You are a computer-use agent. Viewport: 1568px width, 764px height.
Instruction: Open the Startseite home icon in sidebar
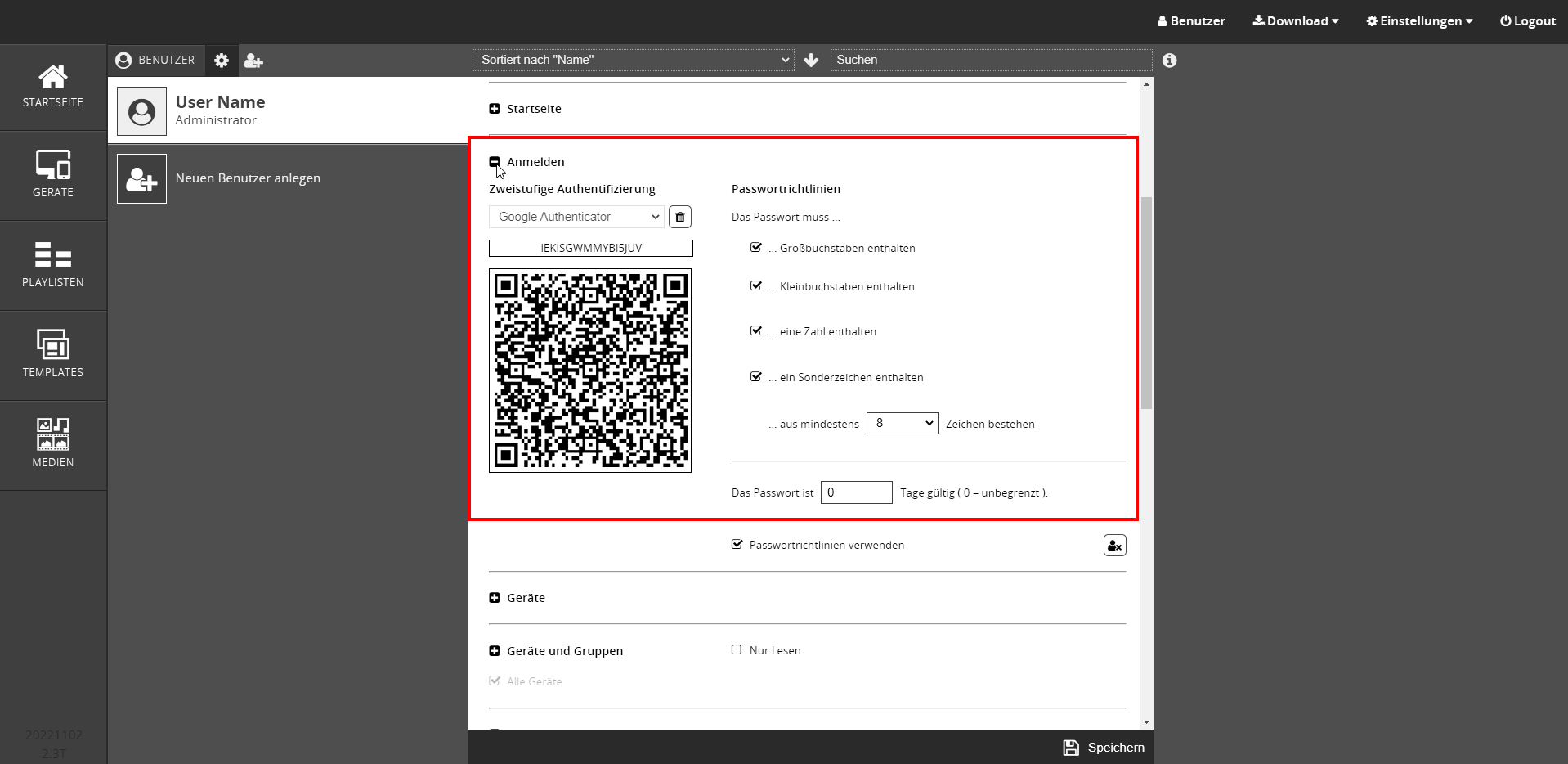pyautogui.click(x=53, y=86)
